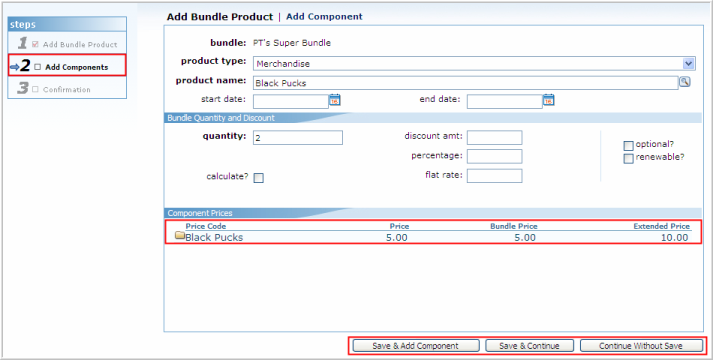Click the percentage input field
This screenshot has height=360, width=713.
tap(494, 156)
